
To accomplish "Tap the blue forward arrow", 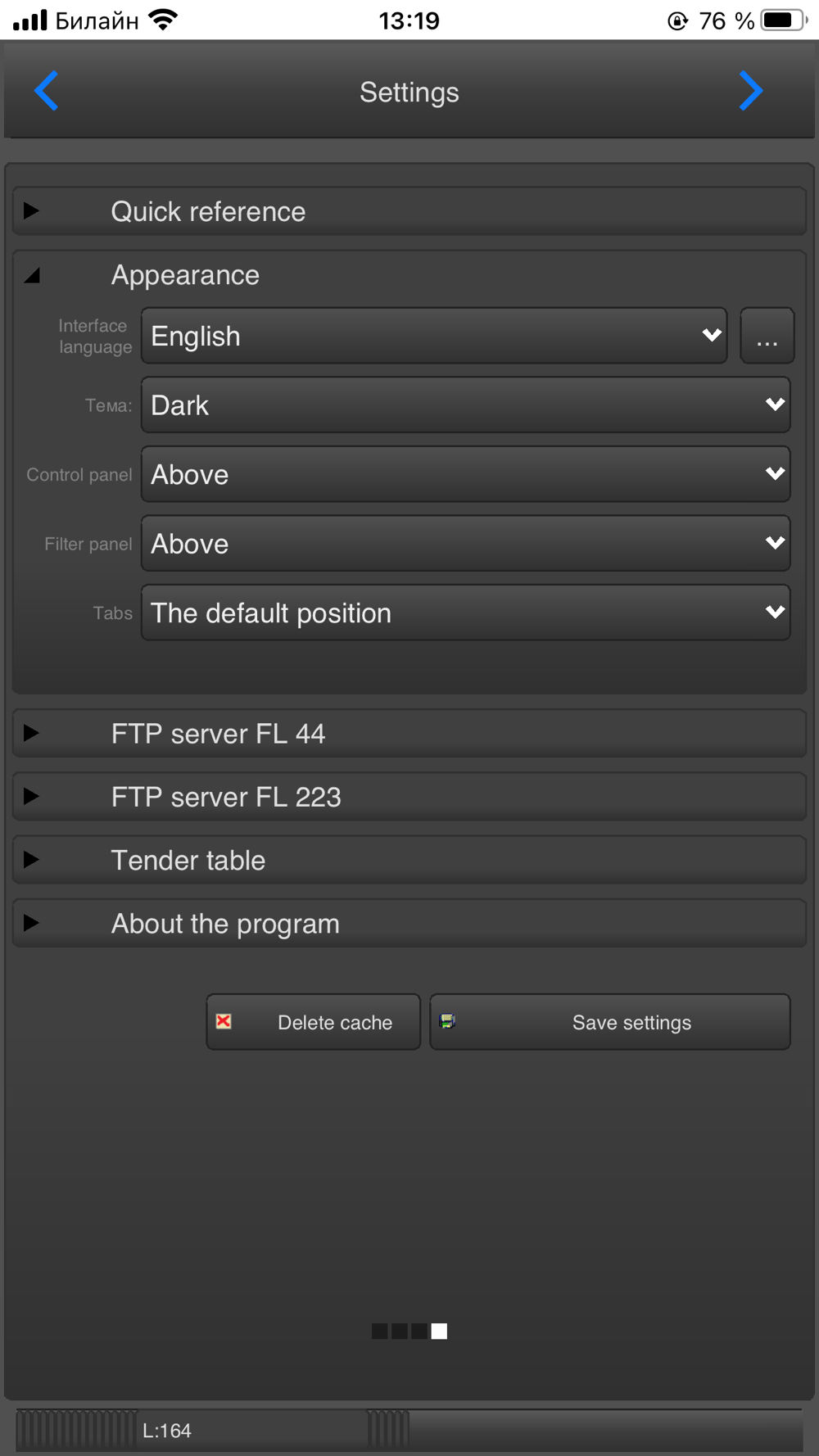I will (750, 91).
